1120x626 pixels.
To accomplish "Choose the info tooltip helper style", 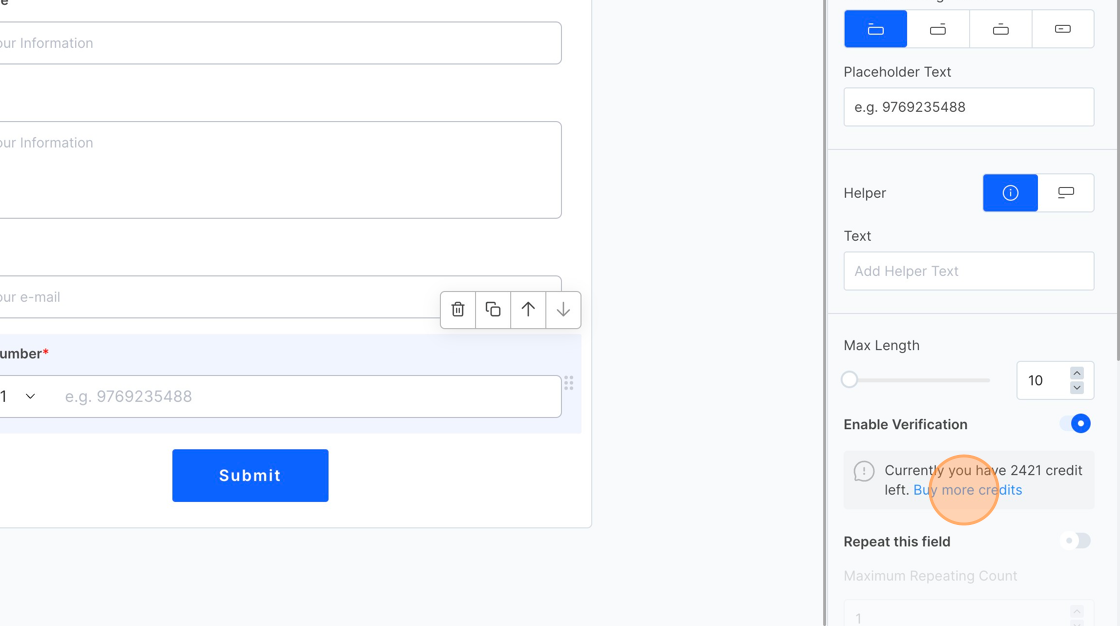I will (1010, 193).
